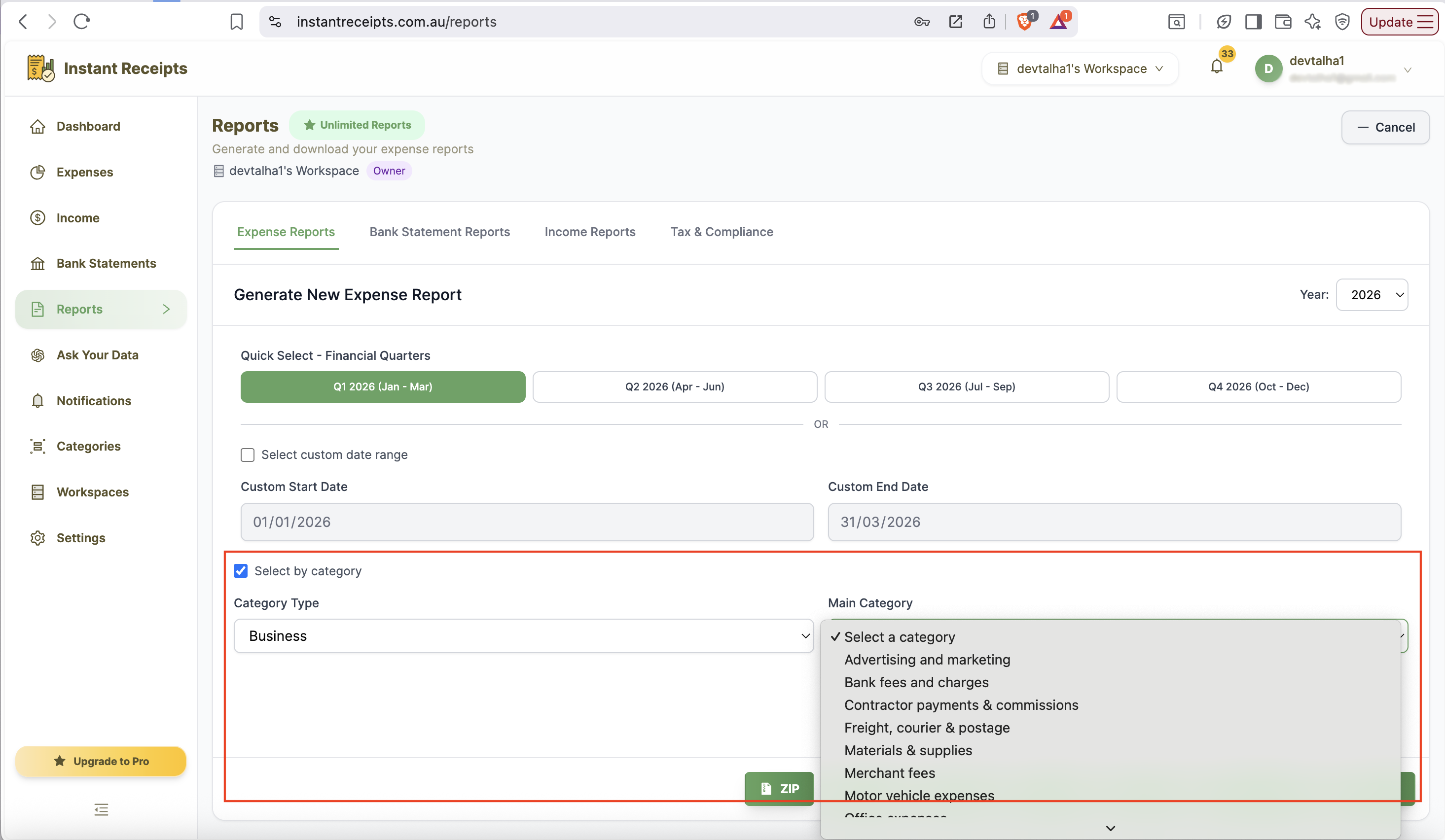Toggle the browser sidebar panel icon

coord(1254,22)
